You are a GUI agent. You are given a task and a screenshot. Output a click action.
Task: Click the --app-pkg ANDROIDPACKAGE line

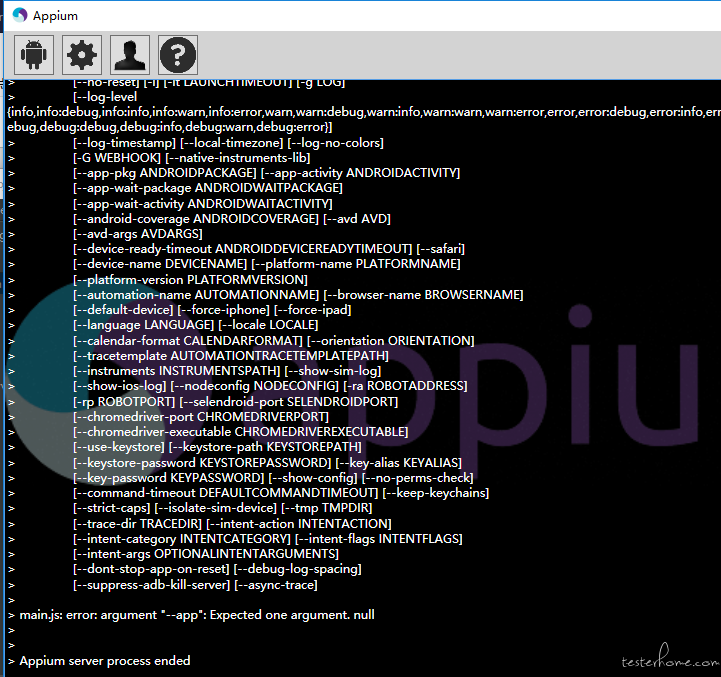[x=266, y=173]
